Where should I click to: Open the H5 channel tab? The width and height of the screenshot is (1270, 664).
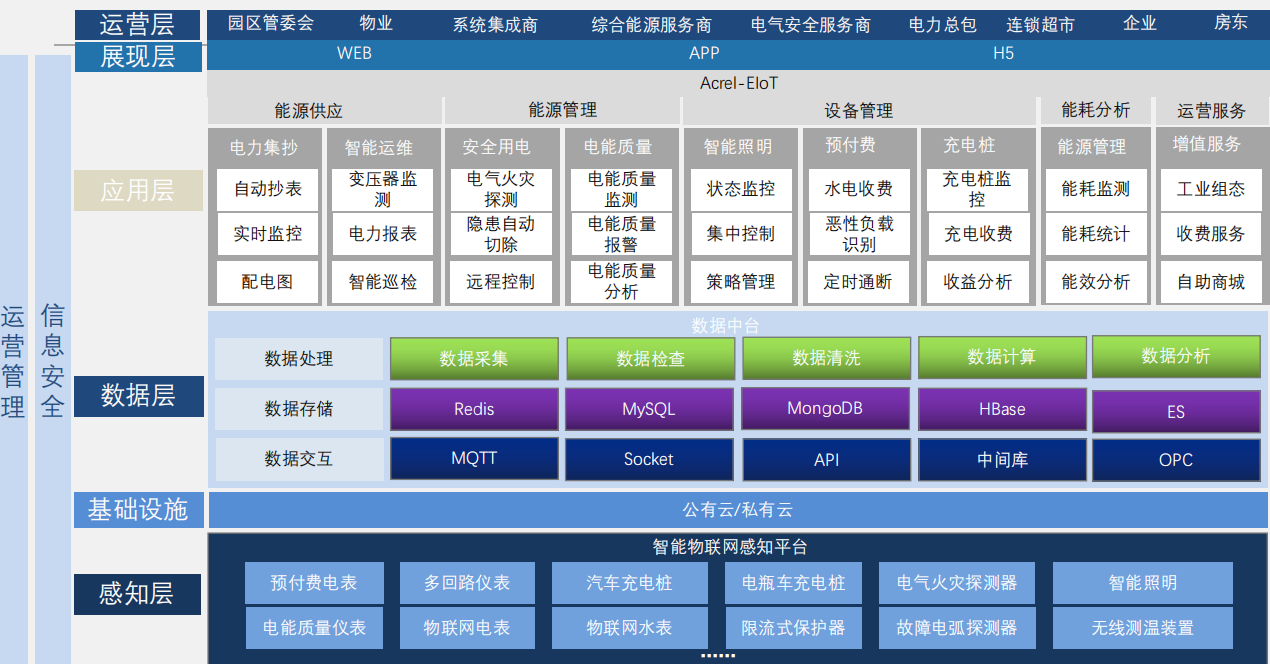coord(1005,54)
